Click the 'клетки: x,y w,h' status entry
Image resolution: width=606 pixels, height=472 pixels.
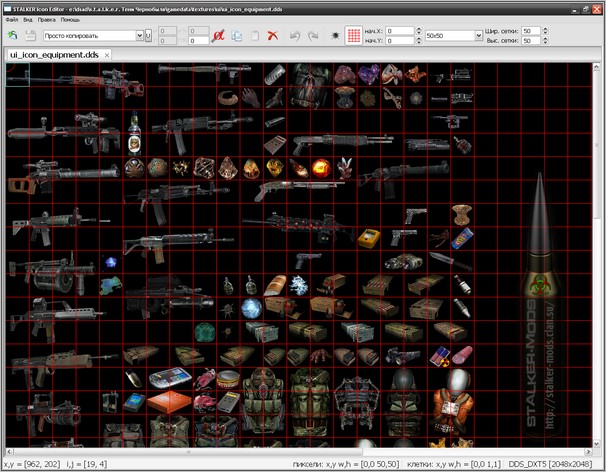coord(454,464)
